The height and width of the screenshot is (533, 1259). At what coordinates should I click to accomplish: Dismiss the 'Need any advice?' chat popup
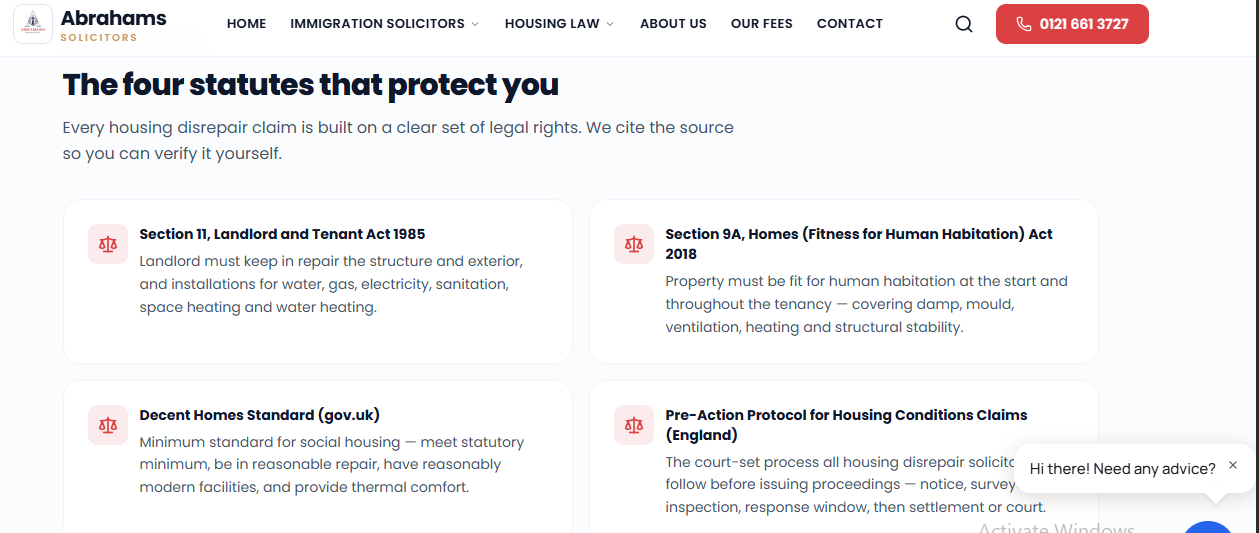point(1233,465)
